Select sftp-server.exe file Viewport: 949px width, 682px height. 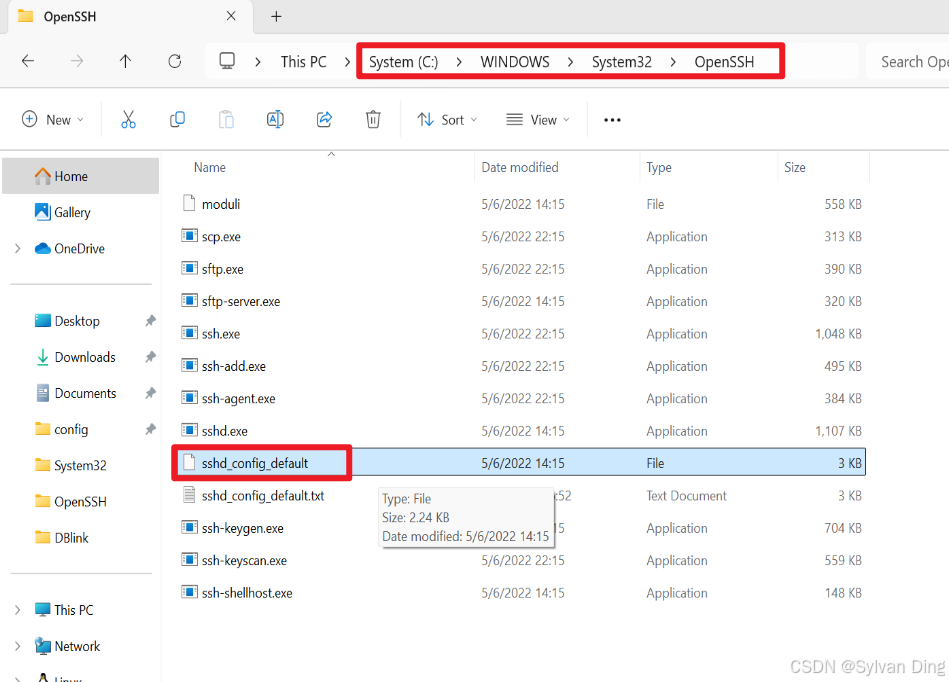(241, 301)
